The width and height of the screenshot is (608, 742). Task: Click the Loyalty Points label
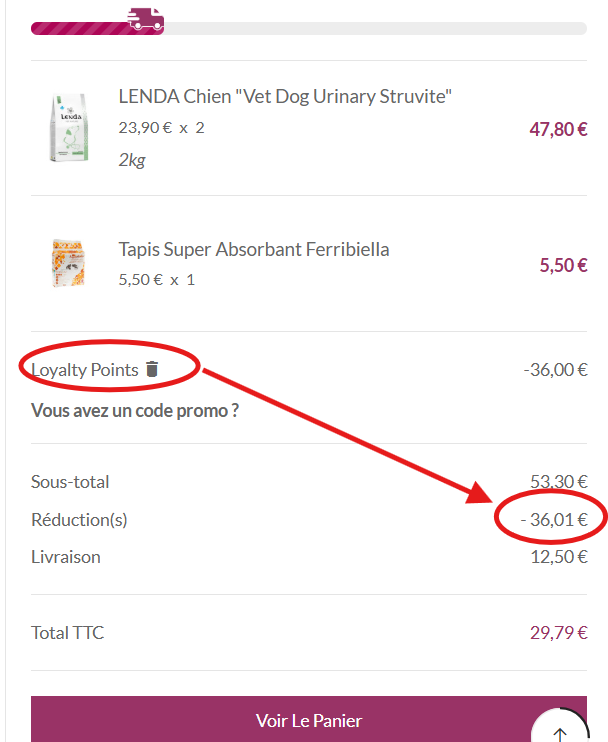click(85, 370)
